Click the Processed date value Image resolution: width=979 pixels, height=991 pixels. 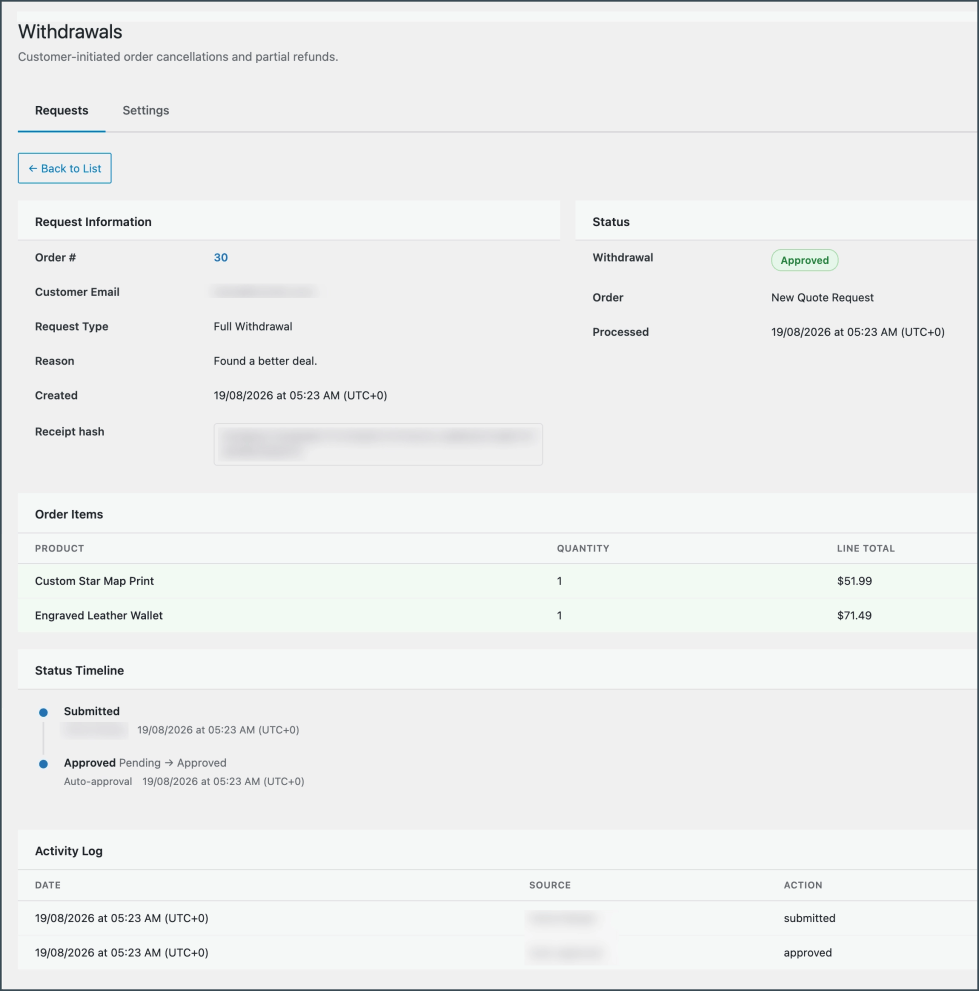pos(858,332)
